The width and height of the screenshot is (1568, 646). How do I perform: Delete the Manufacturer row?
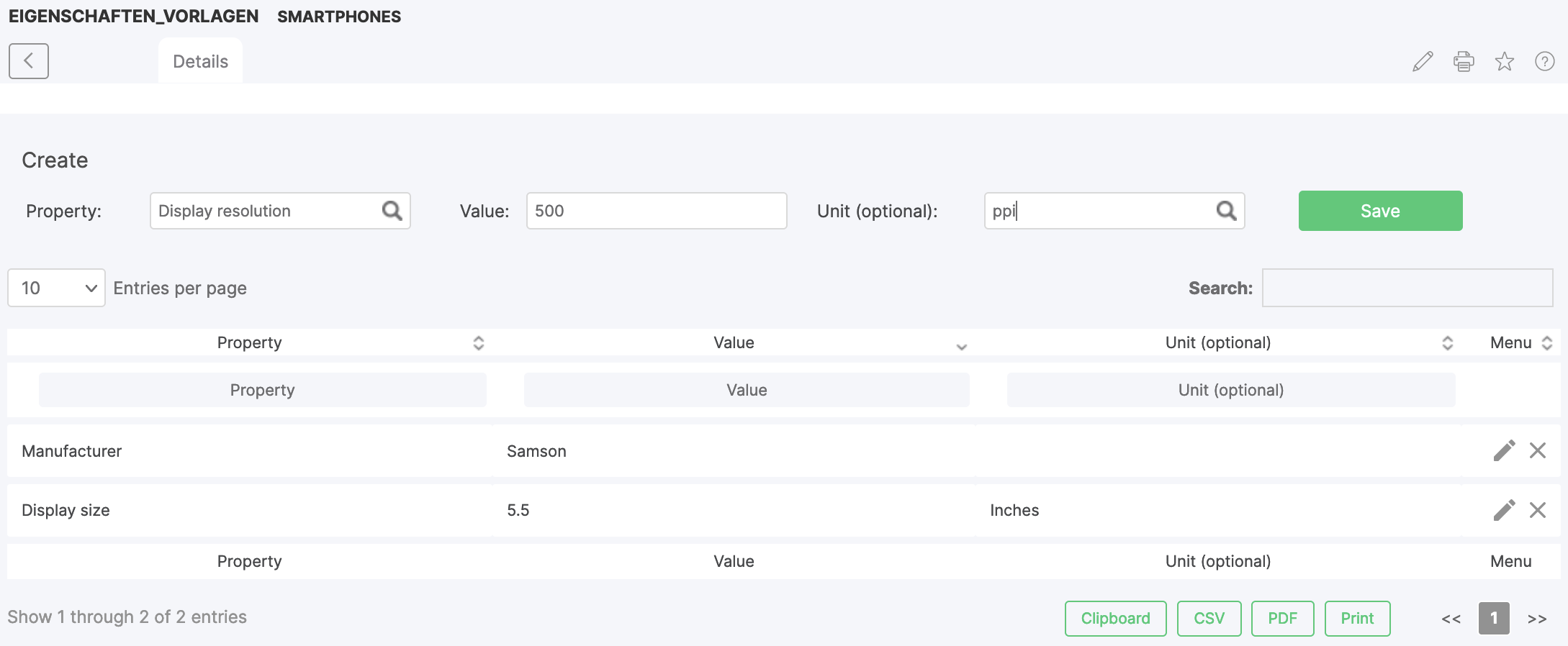(1538, 451)
